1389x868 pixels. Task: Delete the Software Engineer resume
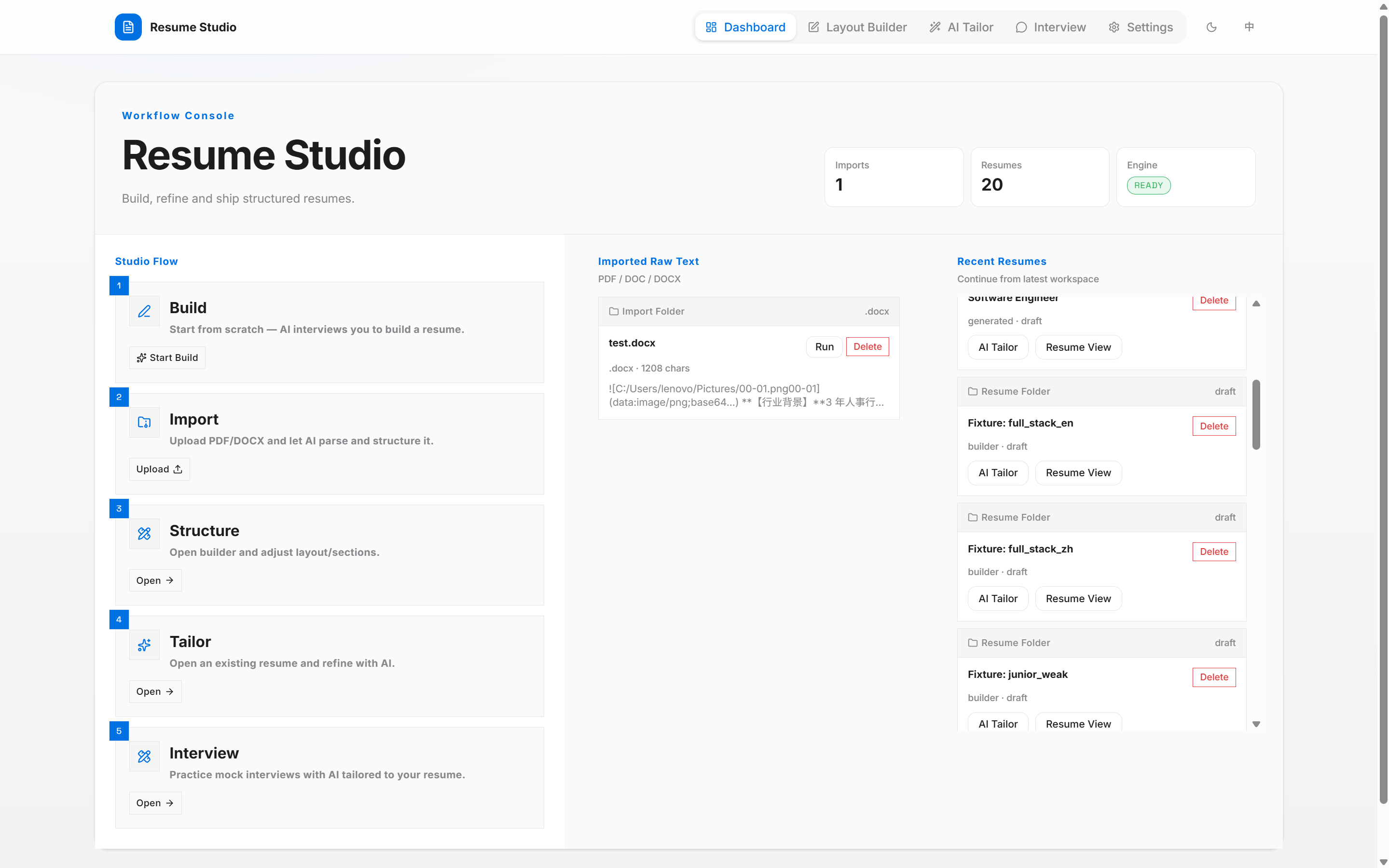tap(1214, 302)
